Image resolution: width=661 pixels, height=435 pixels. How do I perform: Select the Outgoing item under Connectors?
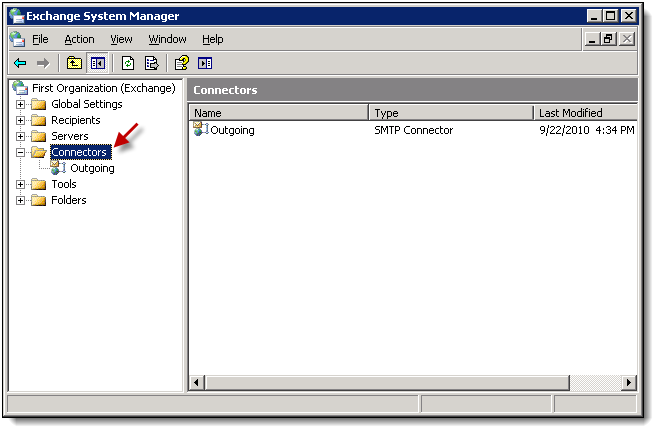[92, 168]
